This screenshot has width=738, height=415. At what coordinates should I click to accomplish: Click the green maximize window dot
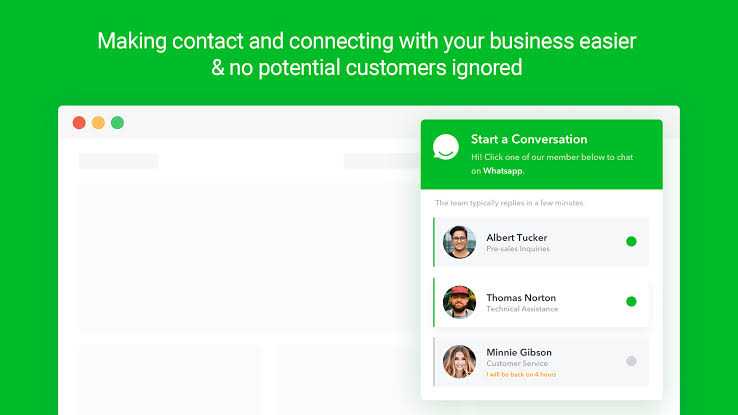[x=117, y=123]
